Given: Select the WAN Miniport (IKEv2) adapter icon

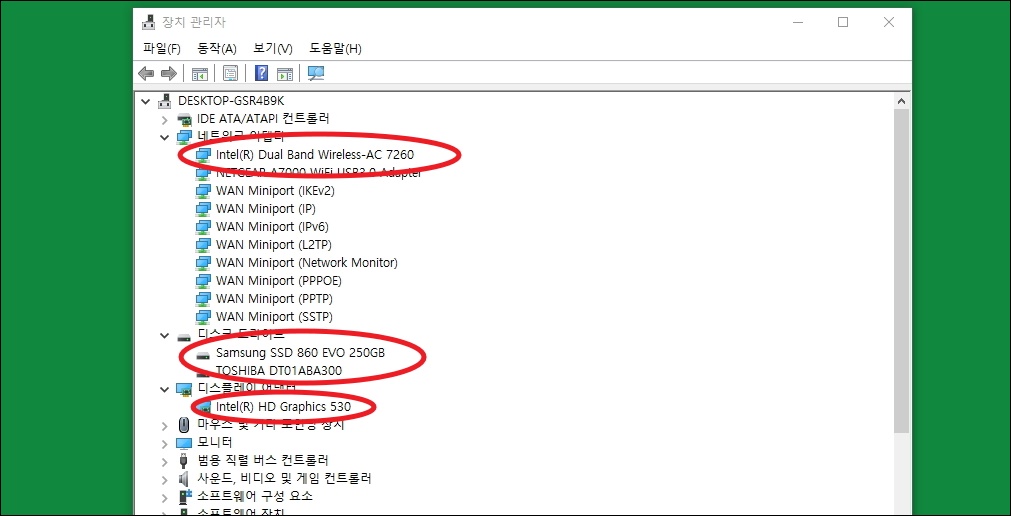Looking at the screenshot, I should click(x=204, y=191).
